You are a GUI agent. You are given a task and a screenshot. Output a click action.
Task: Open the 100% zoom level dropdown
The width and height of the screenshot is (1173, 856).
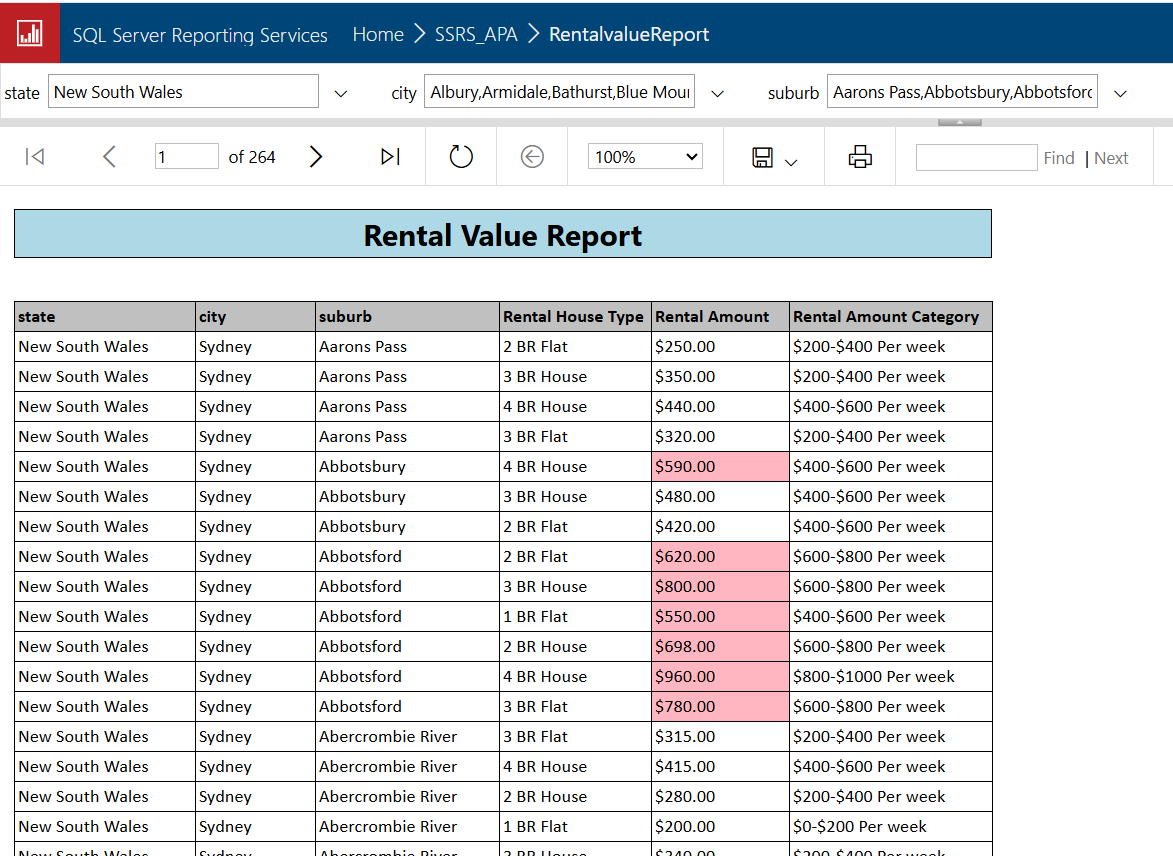coord(645,157)
